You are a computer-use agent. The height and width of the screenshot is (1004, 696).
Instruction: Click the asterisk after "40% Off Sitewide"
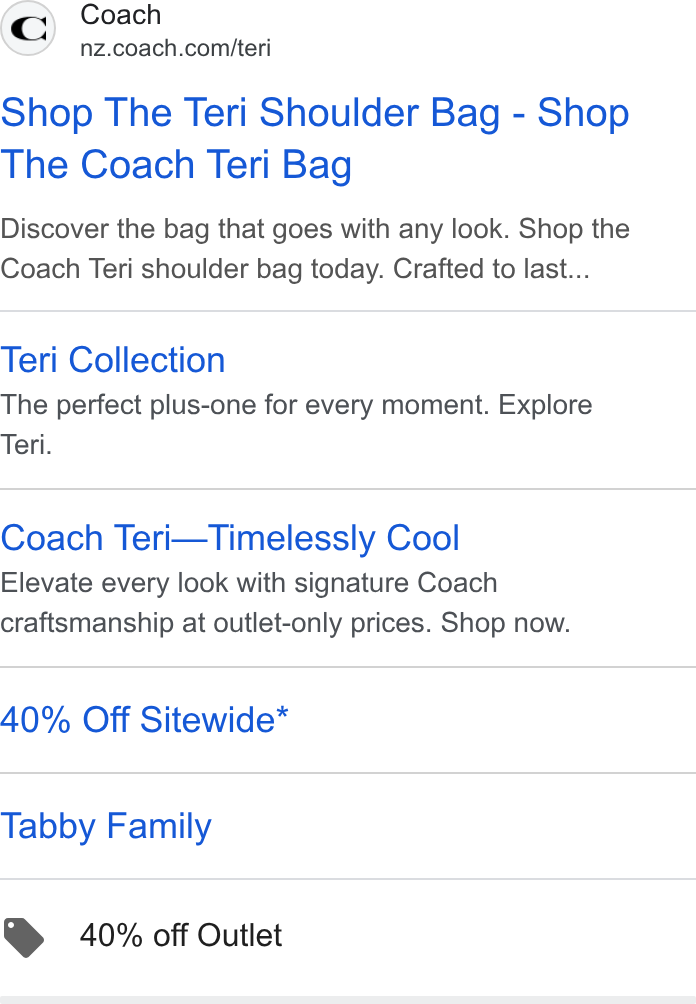[282, 713]
